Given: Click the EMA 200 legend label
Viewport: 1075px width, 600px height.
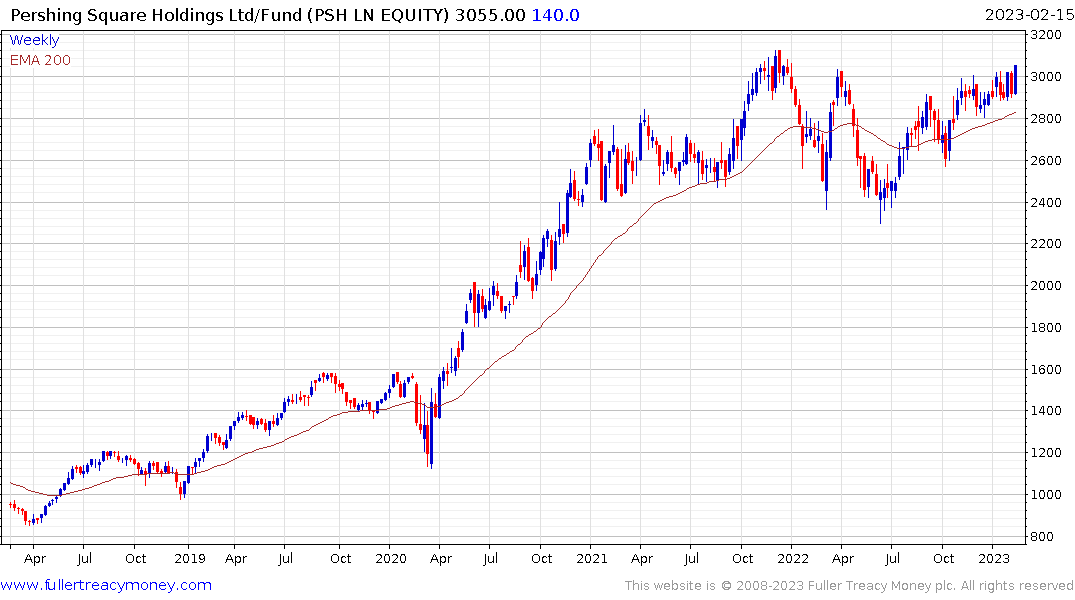Looking at the screenshot, I should tap(40, 60).
